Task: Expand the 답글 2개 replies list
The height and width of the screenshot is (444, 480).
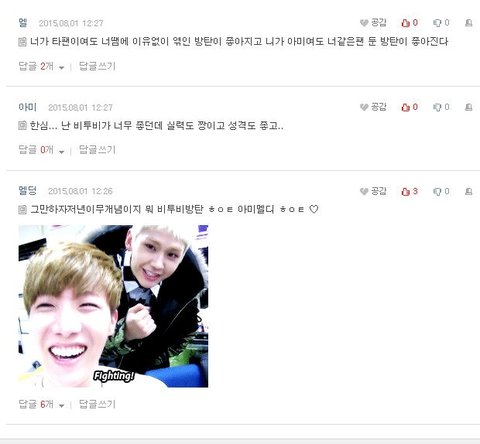Action: pyautogui.click(x=41, y=66)
